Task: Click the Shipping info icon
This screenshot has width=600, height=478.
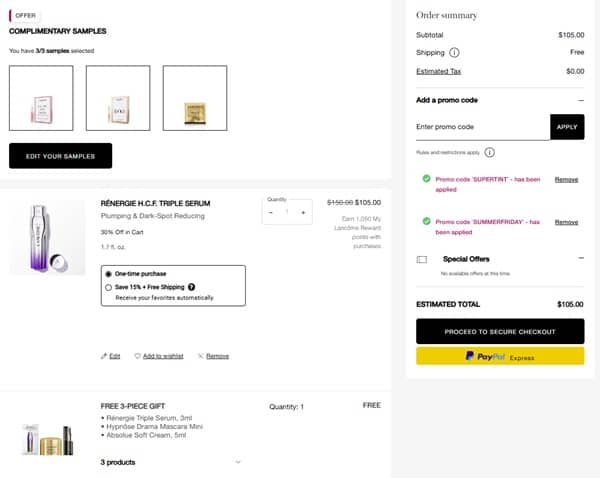Action: (x=455, y=52)
